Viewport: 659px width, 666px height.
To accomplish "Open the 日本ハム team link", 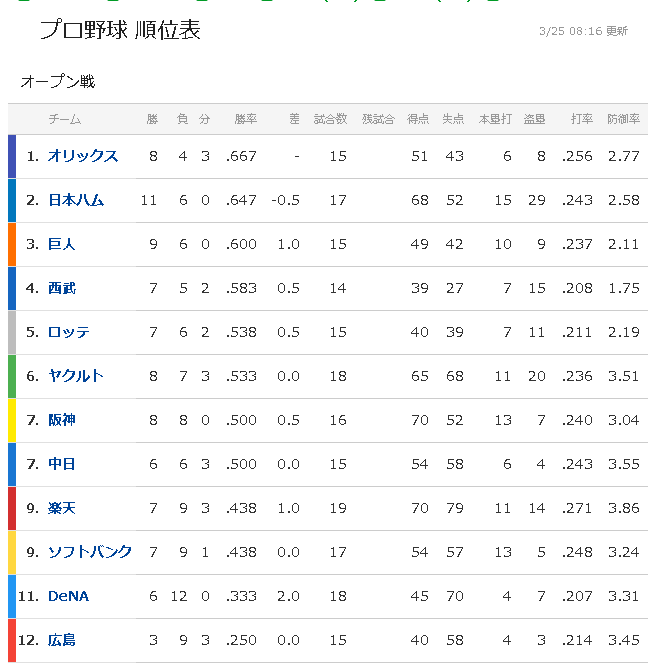I will [x=76, y=200].
